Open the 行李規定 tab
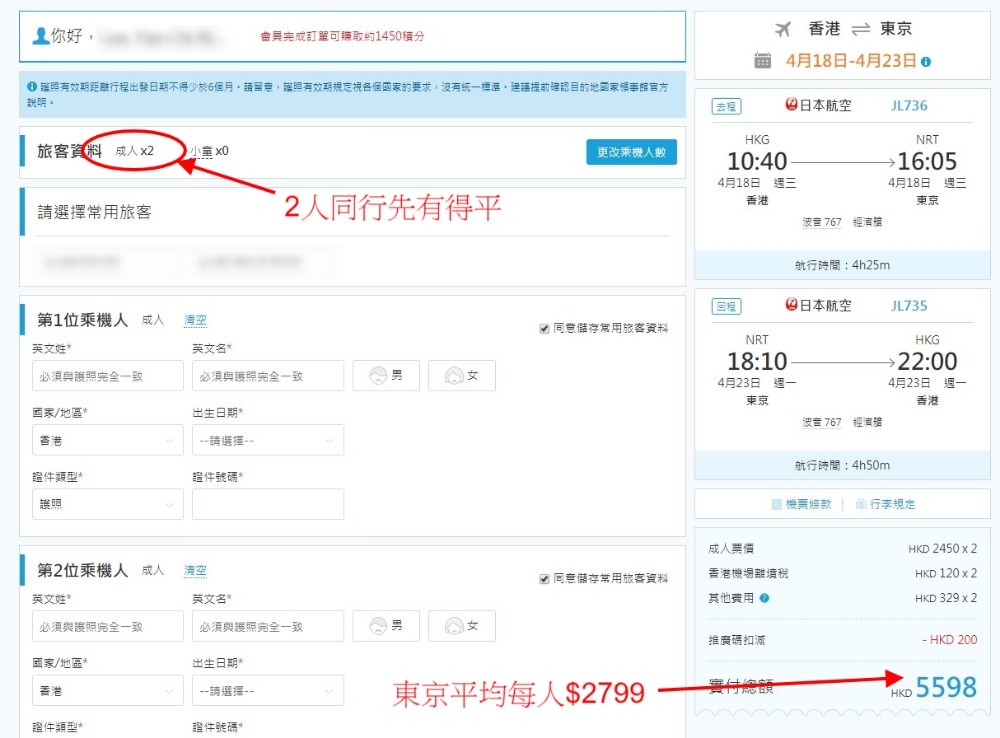1000x738 pixels. pos(886,504)
